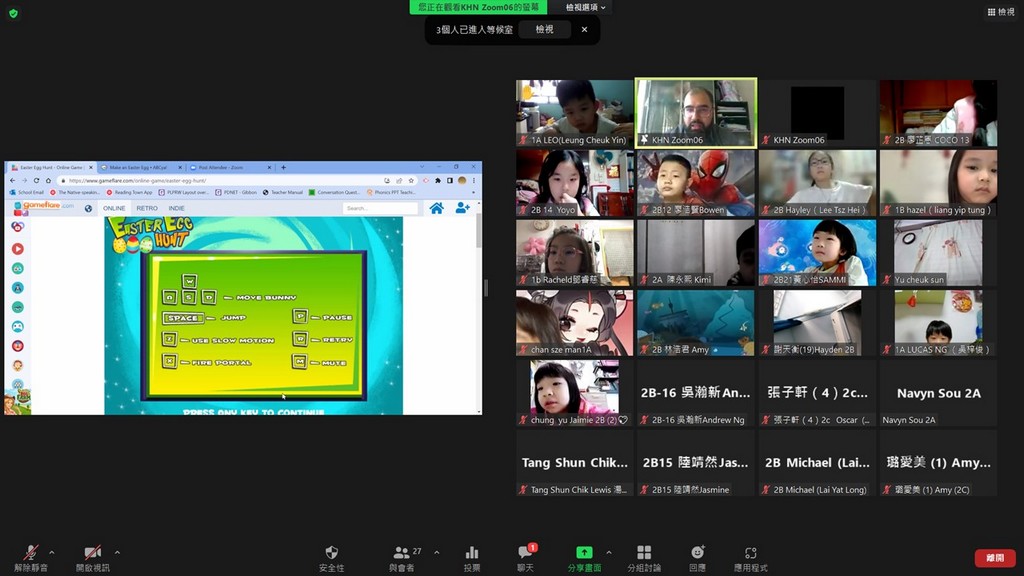Click the red play icon in Gameflare sidebar
Viewport: 1024px width, 576px height.
click(18, 249)
